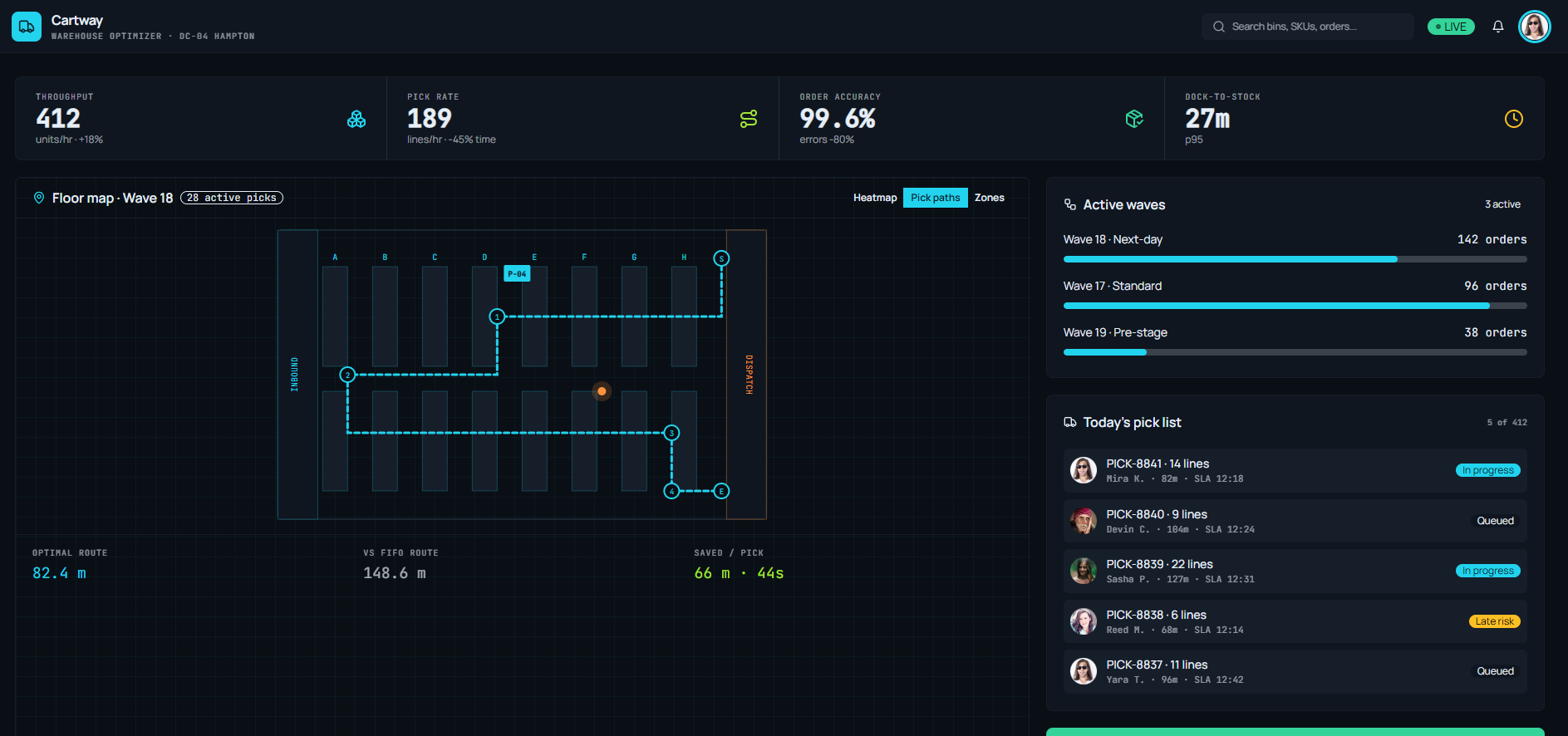Click the orange picker position dot
This screenshot has width=1568, height=736.
click(x=602, y=391)
